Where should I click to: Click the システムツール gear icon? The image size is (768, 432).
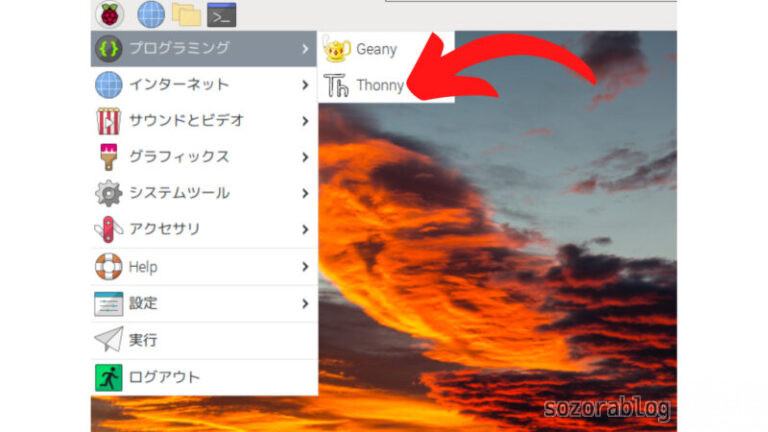tap(108, 193)
